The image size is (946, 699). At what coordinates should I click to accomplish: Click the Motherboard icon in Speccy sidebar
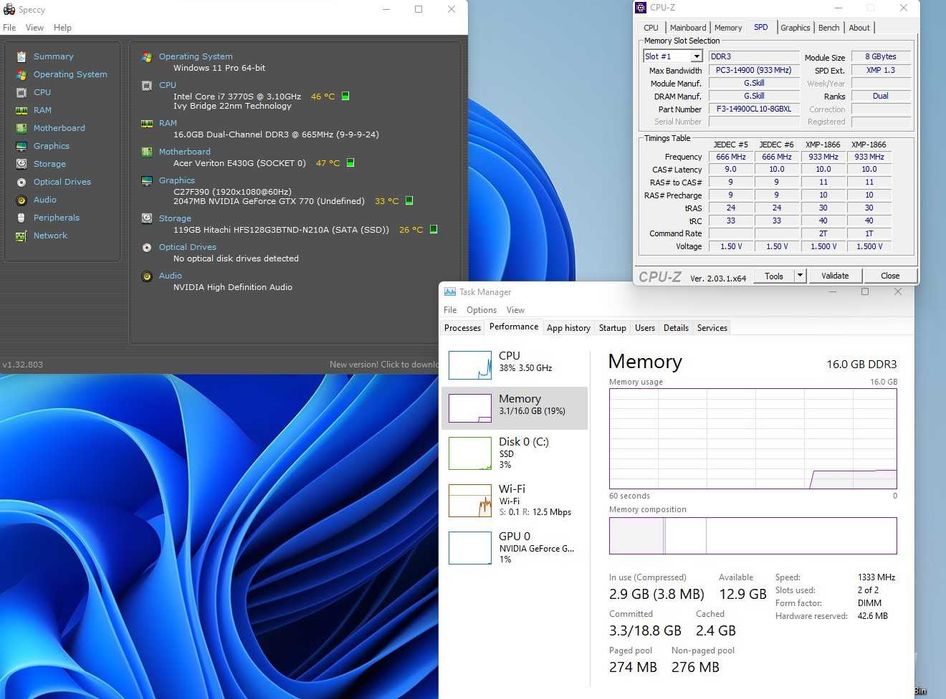pos(22,128)
